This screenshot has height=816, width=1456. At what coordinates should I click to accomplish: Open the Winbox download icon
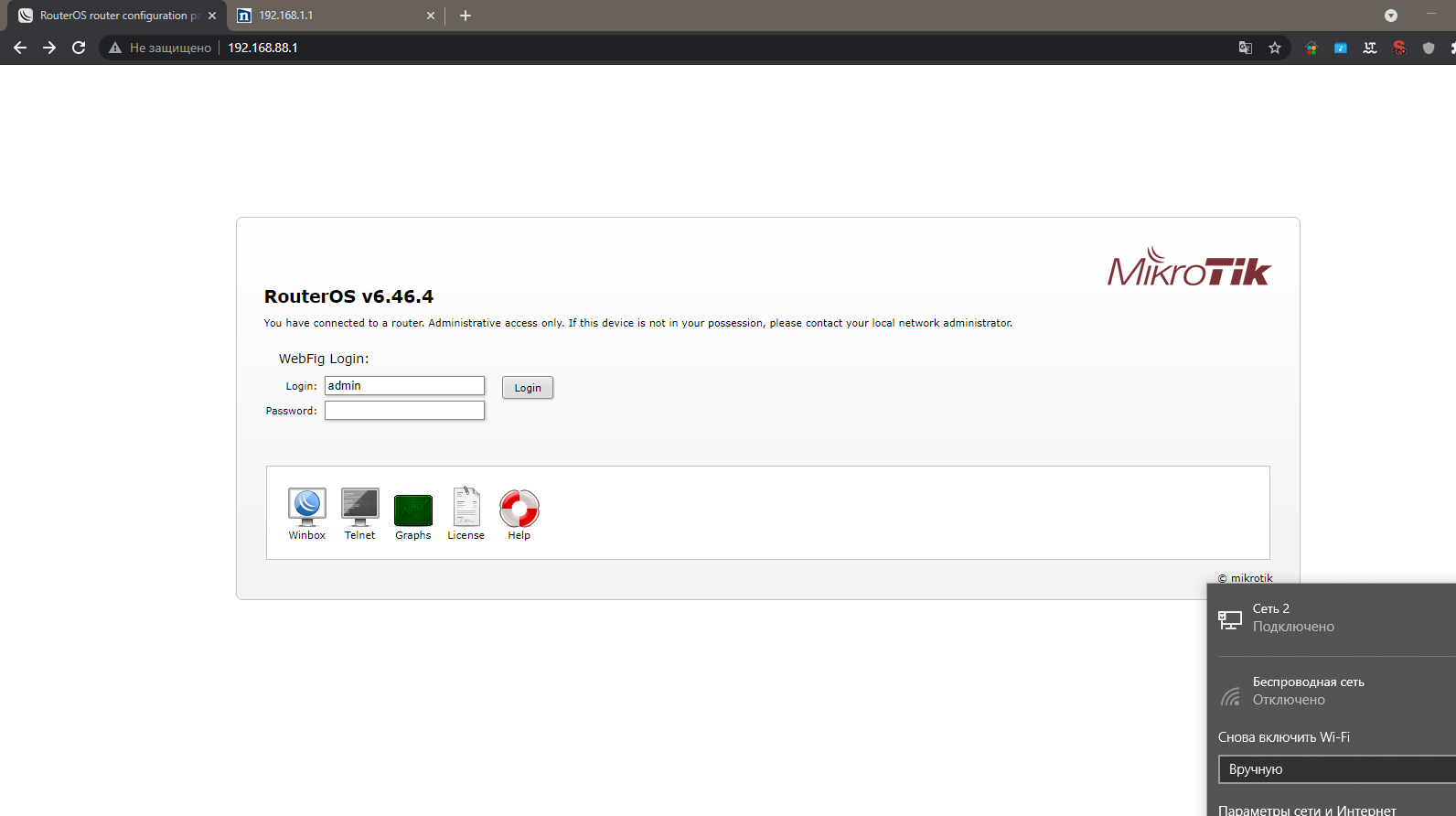point(306,513)
